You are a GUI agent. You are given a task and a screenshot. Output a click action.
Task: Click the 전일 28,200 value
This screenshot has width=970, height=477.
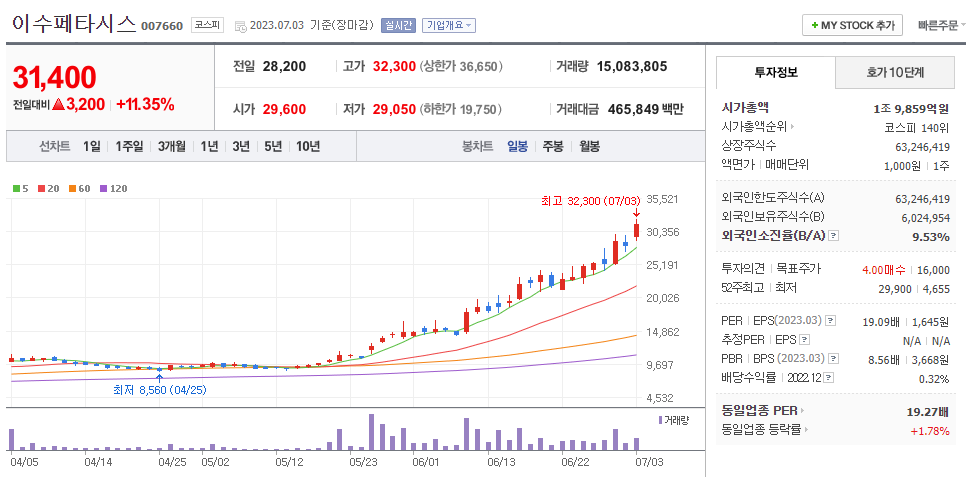pyautogui.click(x=284, y=66)
